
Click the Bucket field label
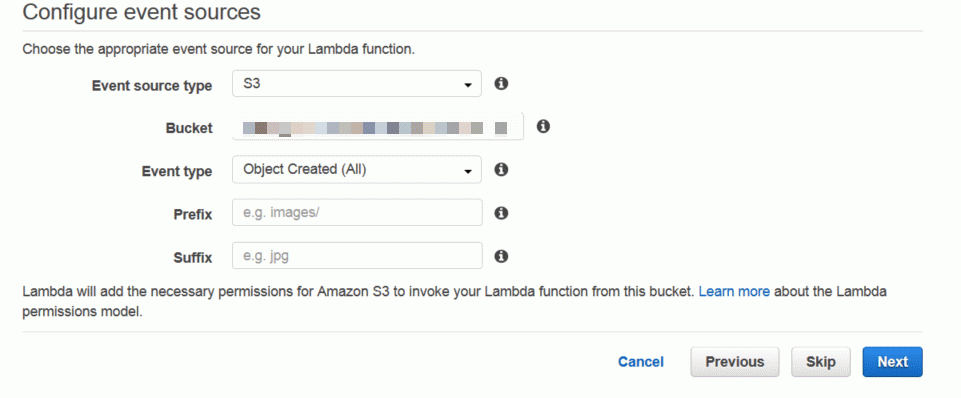[189, 128]
